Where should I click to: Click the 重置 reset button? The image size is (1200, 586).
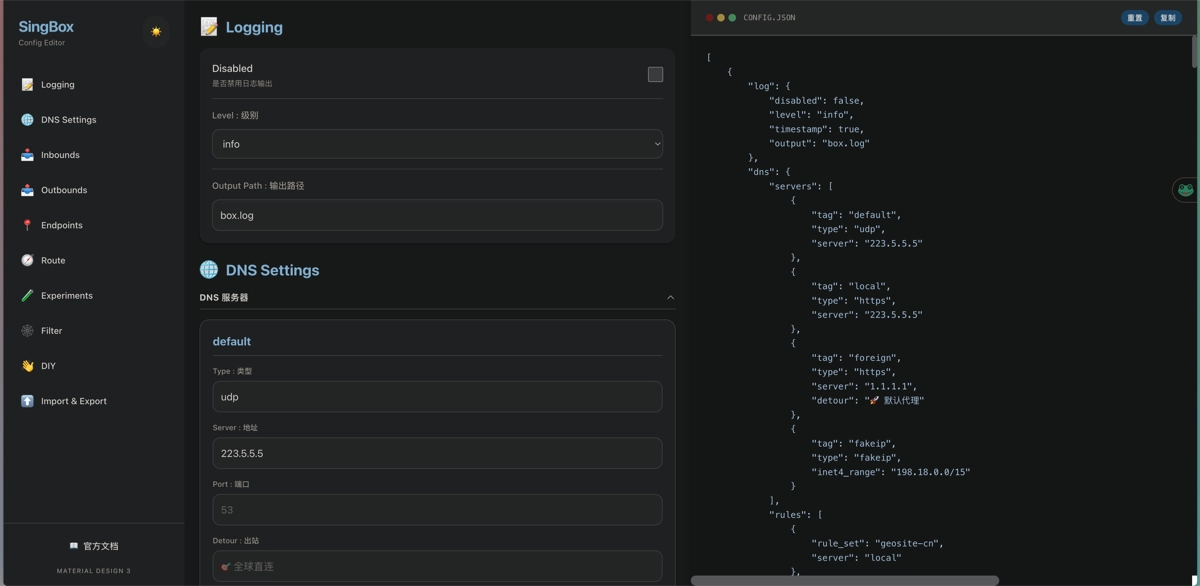point(1134,18)
